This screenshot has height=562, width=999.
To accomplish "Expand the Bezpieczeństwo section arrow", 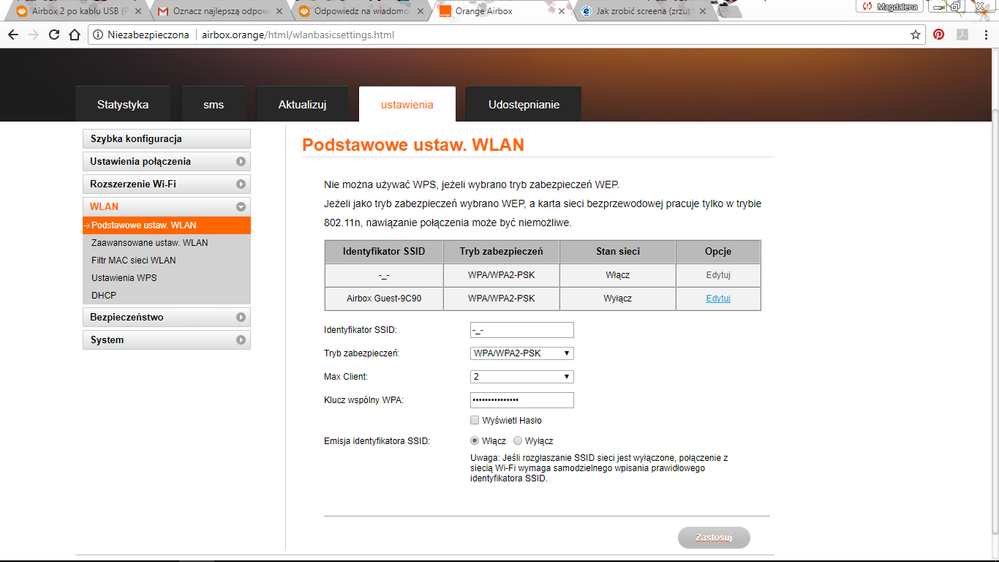I will 241,317.
